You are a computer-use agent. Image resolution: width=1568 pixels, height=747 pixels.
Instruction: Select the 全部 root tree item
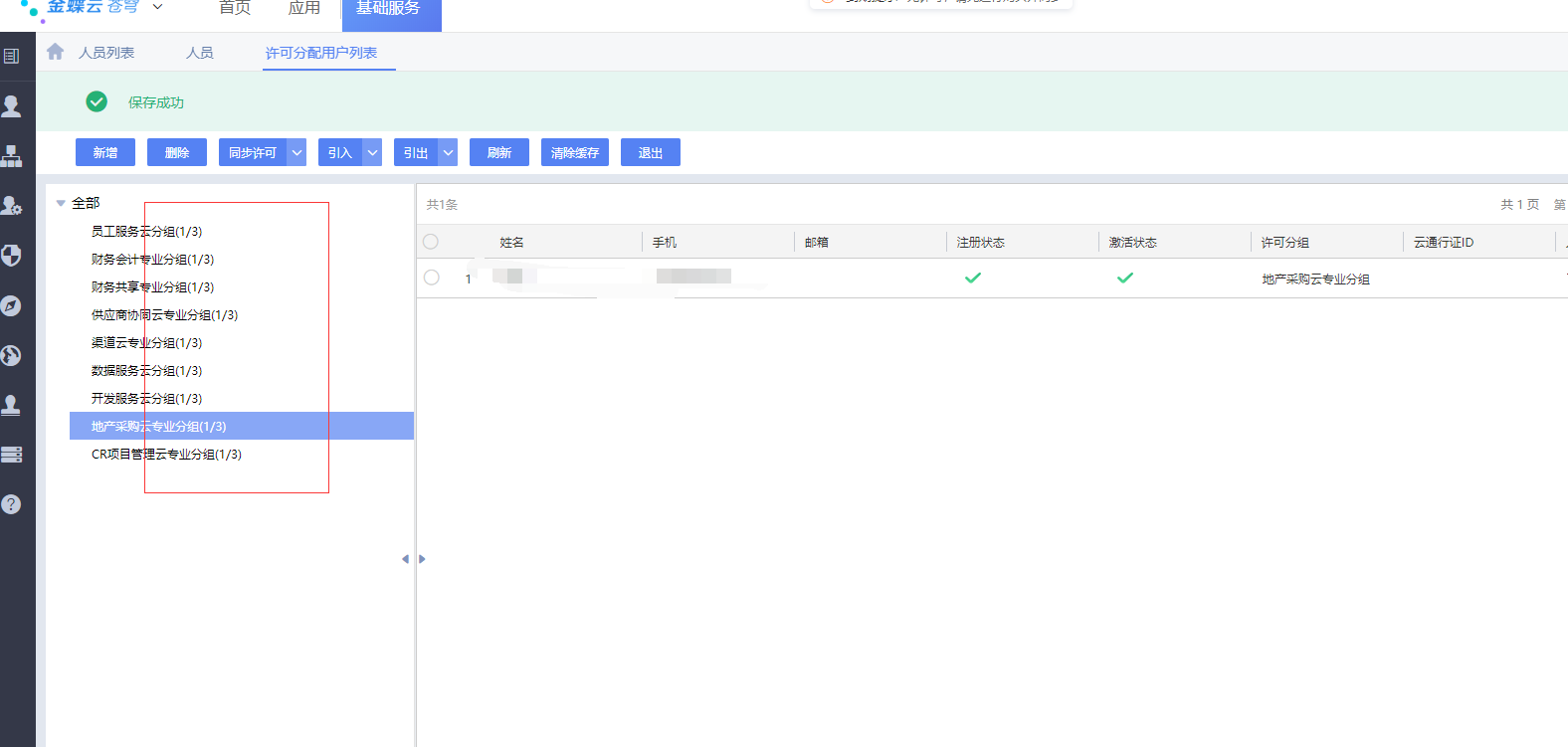86,203
